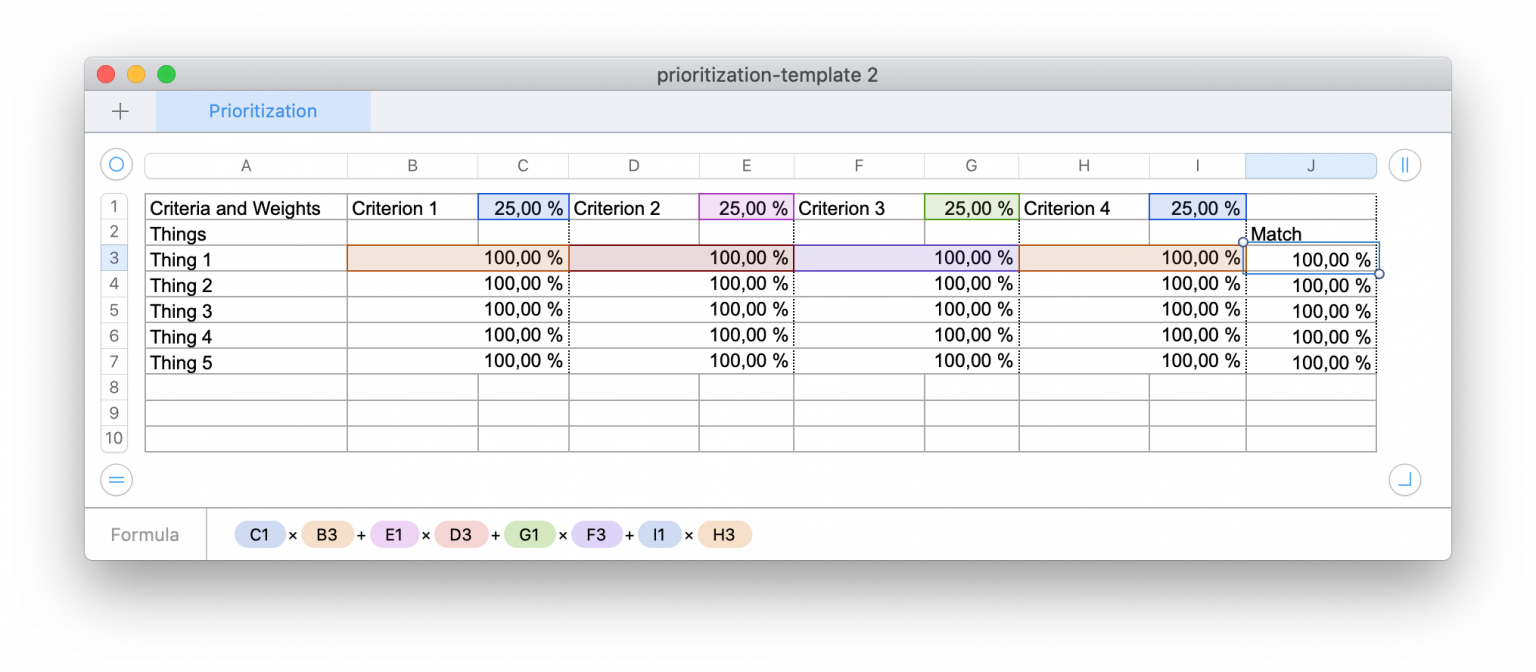The height and width of the screenshot is (672, 1536).
Task: Select the 'Criterion 3' cell
Action: click(x=859, y=207)
